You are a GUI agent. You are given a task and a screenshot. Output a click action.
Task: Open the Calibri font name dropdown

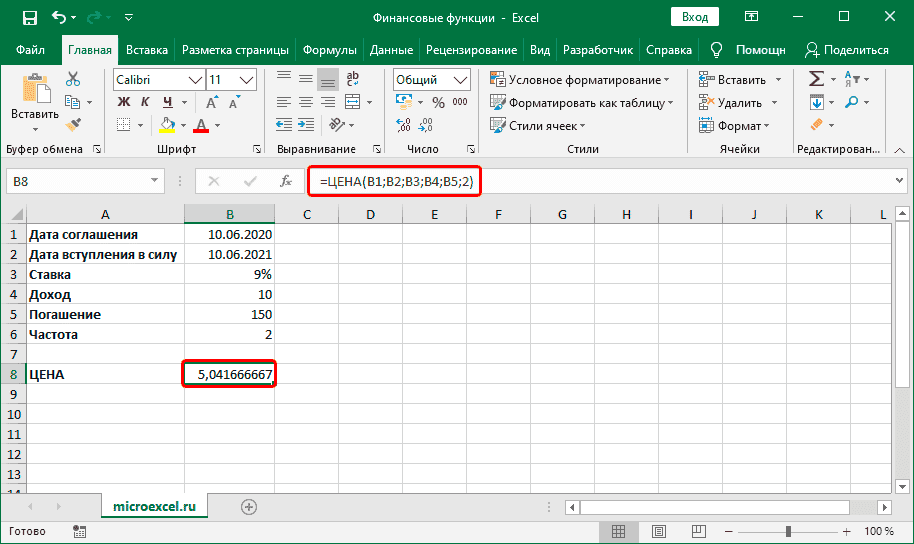pyautogui.click(x=194, y=79)
